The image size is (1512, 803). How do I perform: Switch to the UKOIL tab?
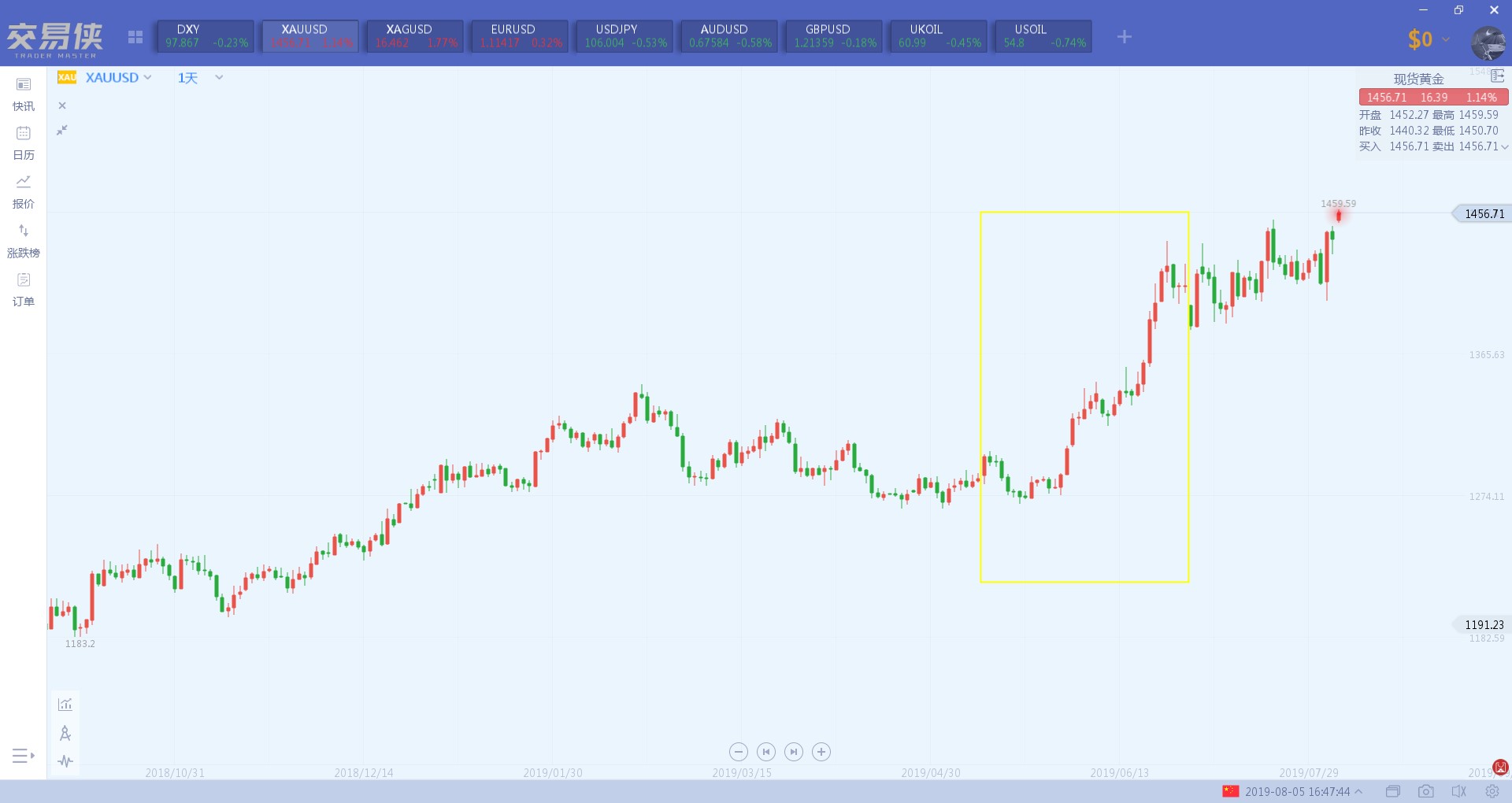coord(939,36)
